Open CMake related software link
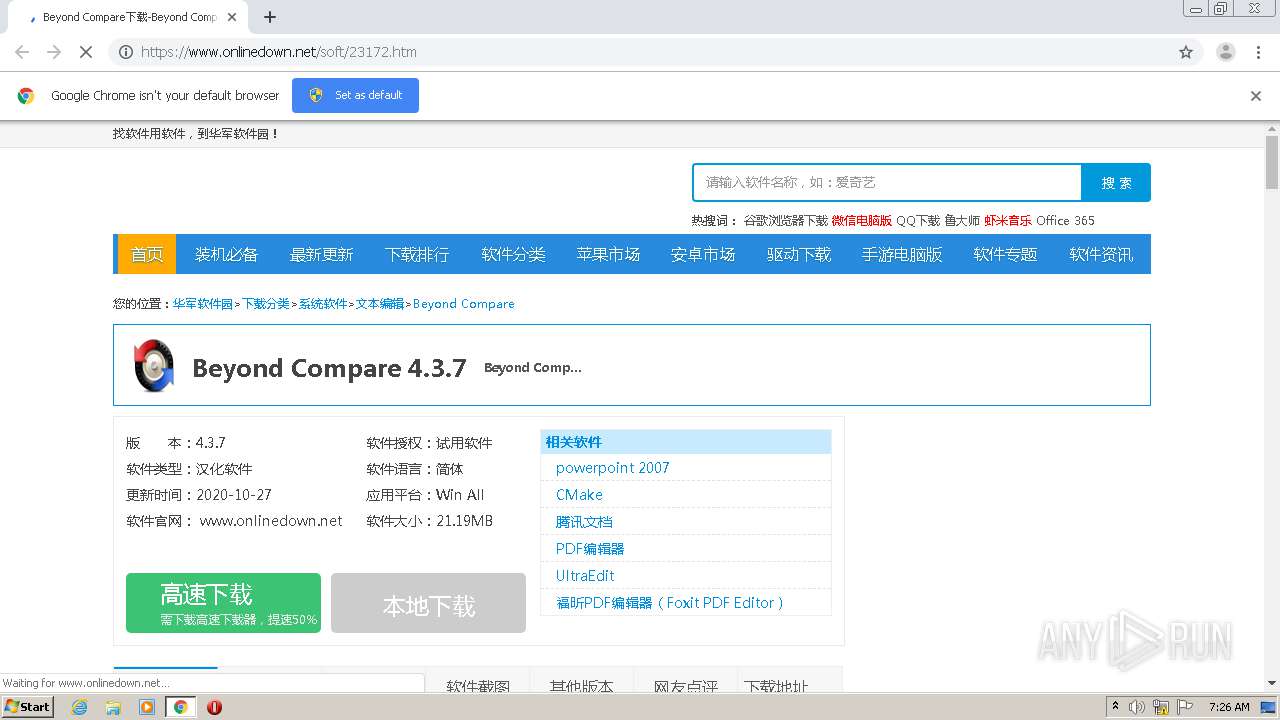 579,495
